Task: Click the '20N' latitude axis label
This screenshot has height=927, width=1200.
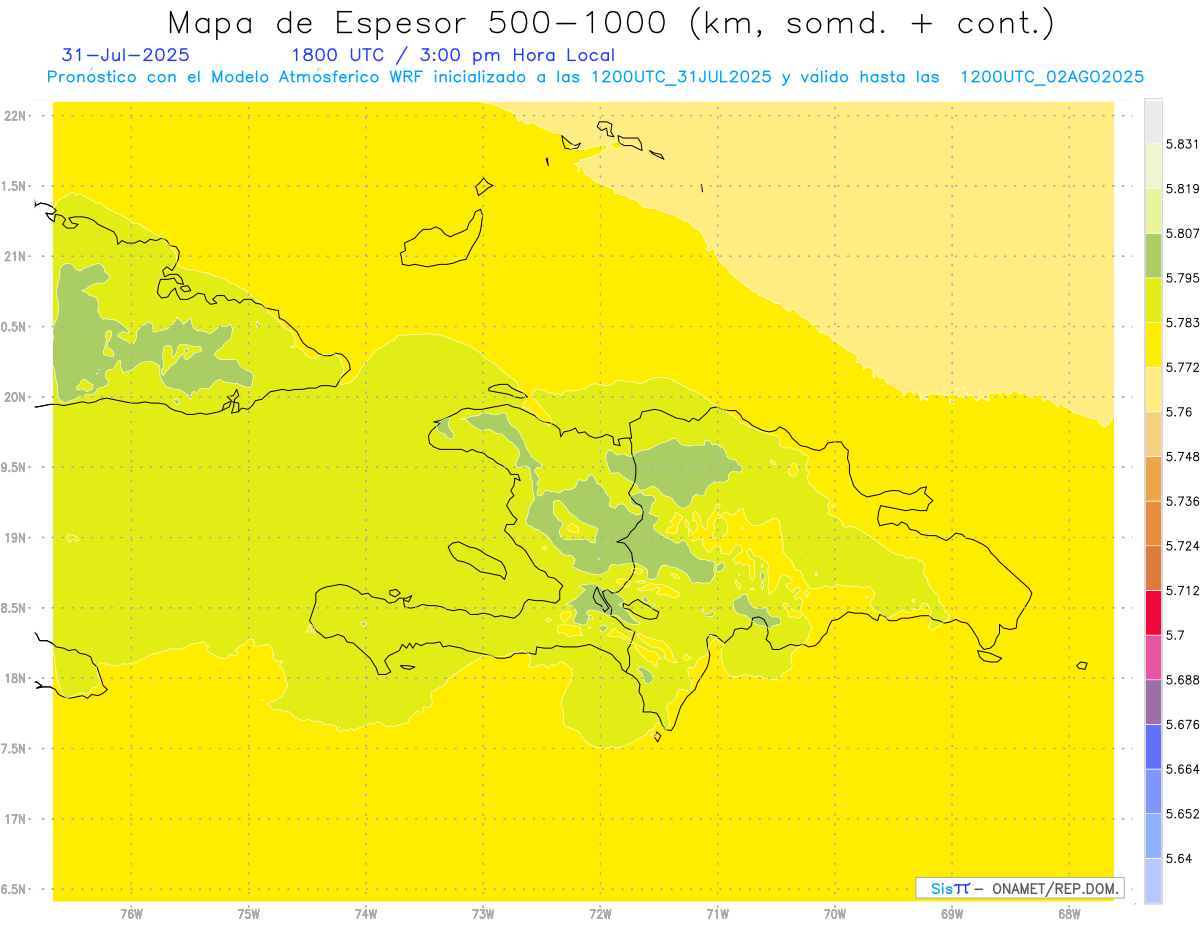Action: click(15, 397)
